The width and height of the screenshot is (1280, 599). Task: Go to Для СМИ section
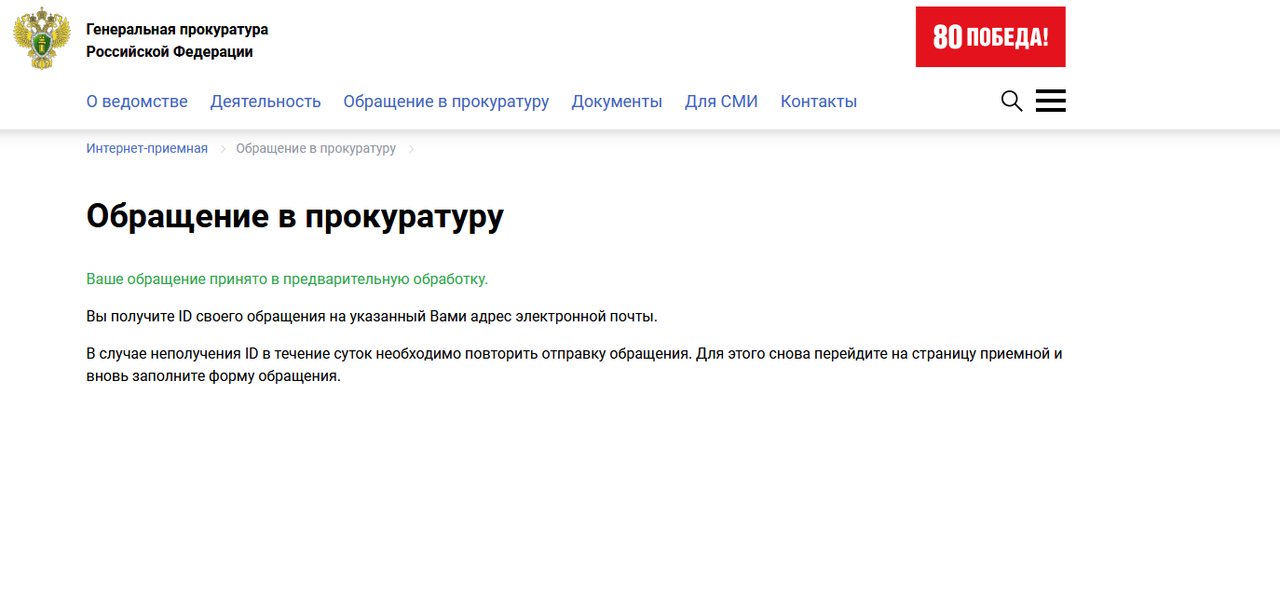click(x=721, y=101)
